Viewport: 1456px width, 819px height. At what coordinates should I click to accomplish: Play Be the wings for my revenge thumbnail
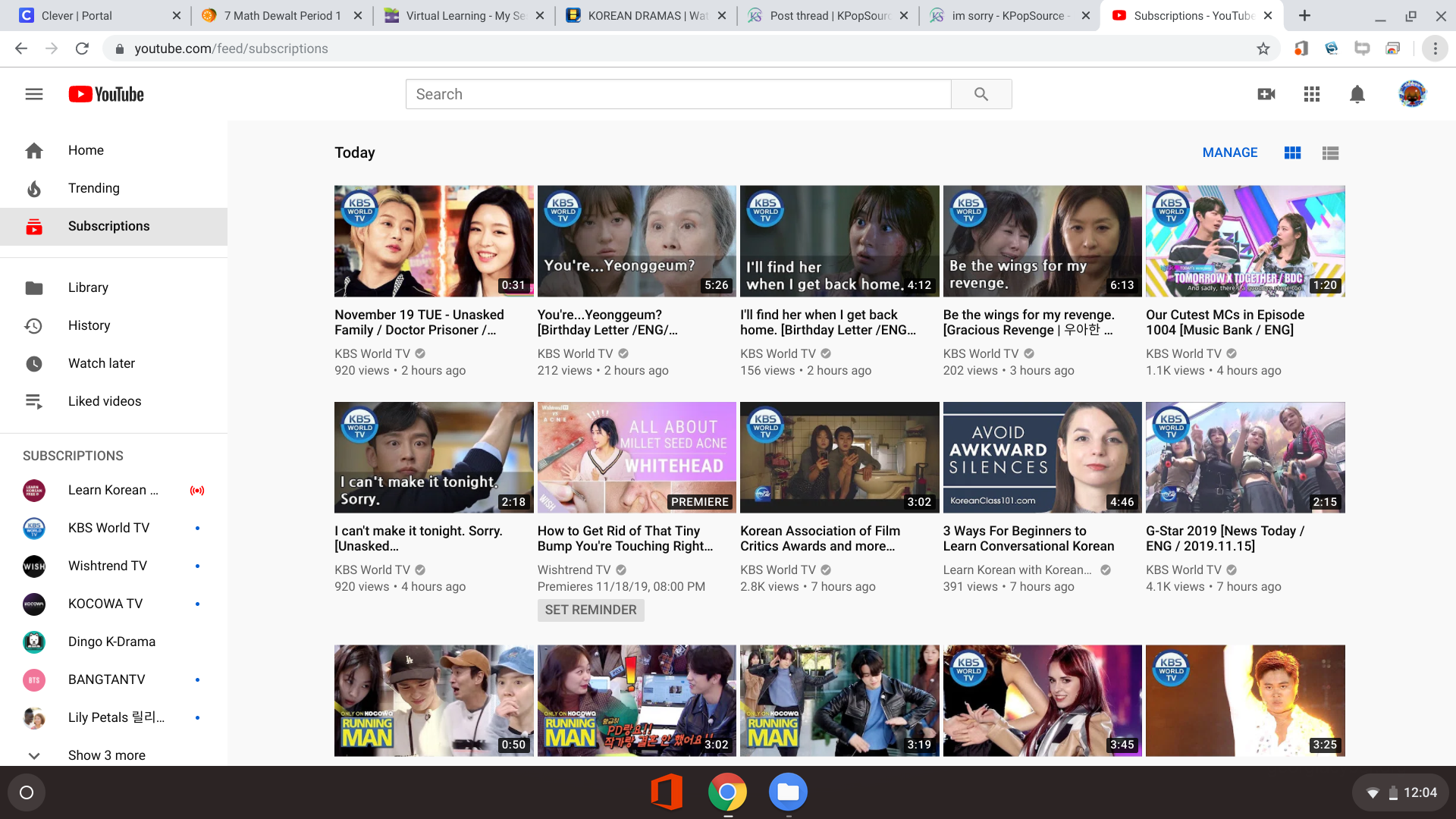(1043, 241)
